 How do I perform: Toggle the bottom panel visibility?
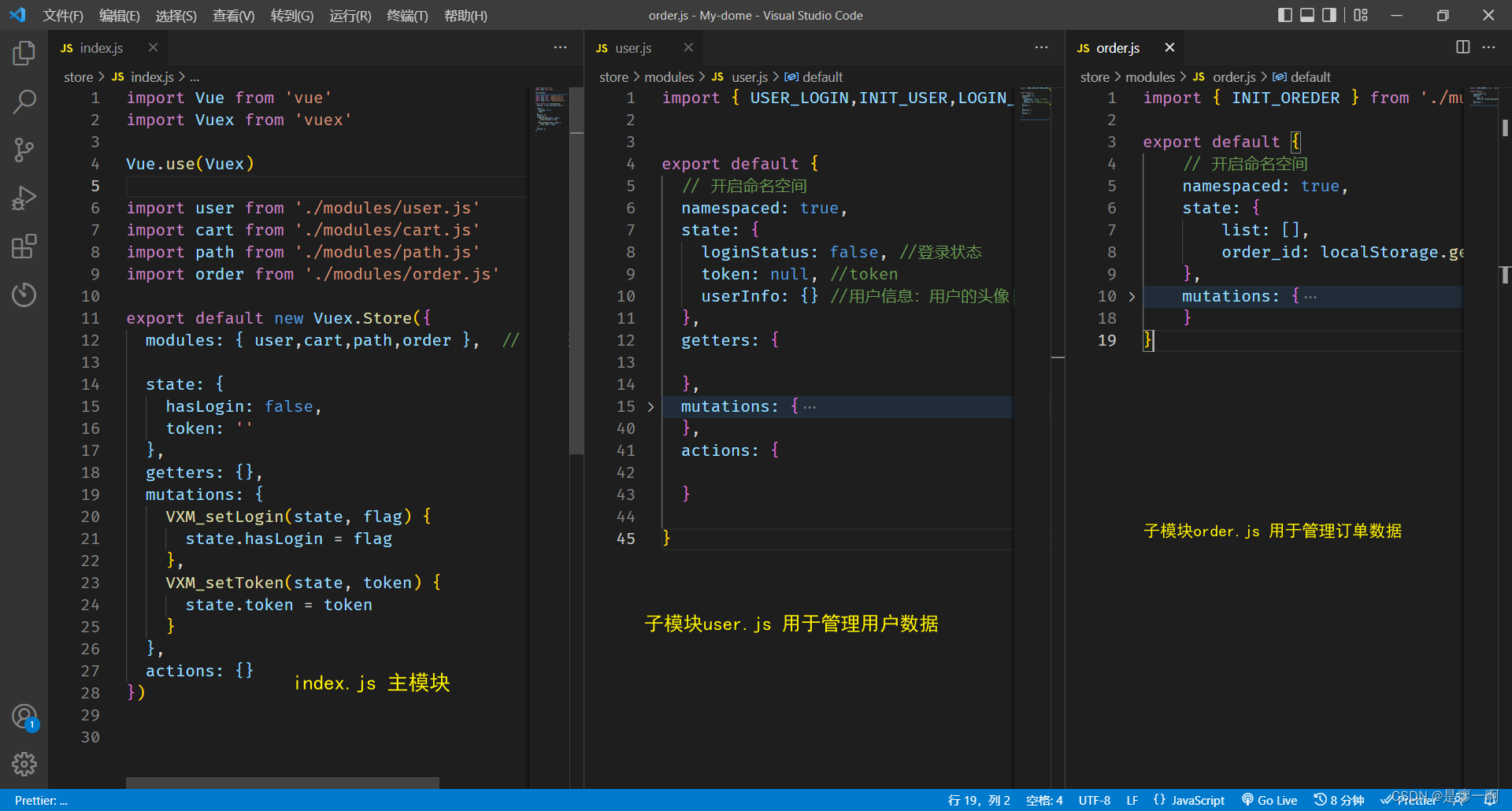tap(1306, 15)
